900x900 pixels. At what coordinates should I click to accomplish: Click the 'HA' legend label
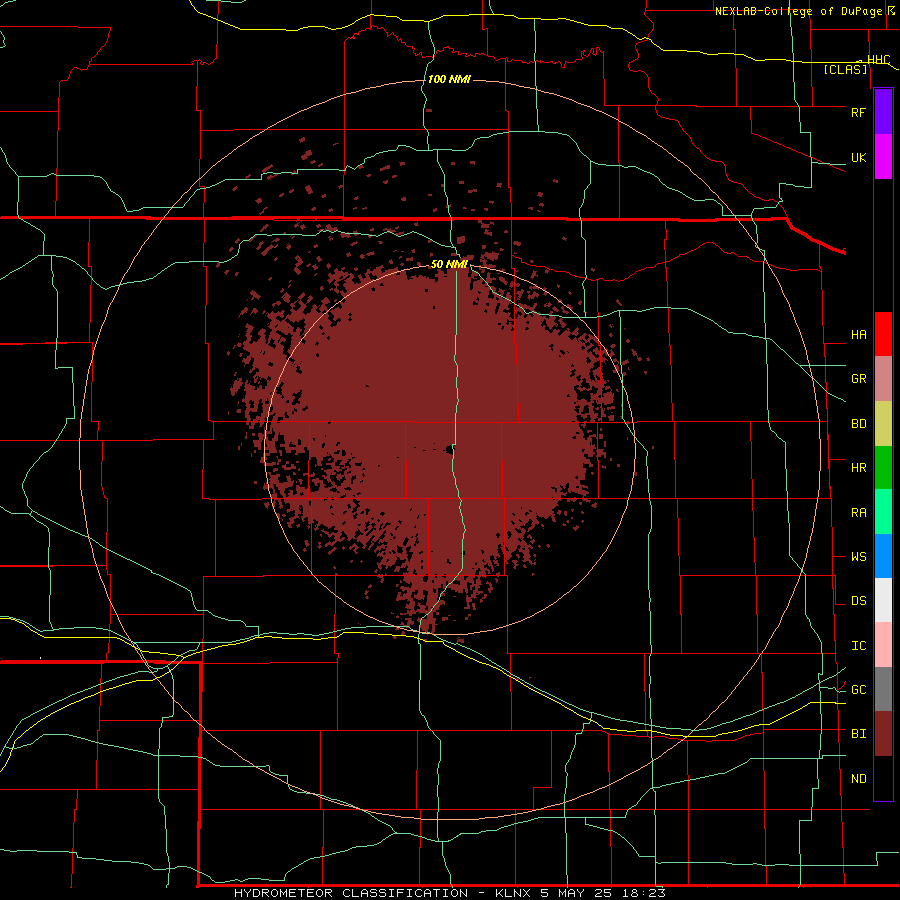pyautogui.click(x=858, y=335)
